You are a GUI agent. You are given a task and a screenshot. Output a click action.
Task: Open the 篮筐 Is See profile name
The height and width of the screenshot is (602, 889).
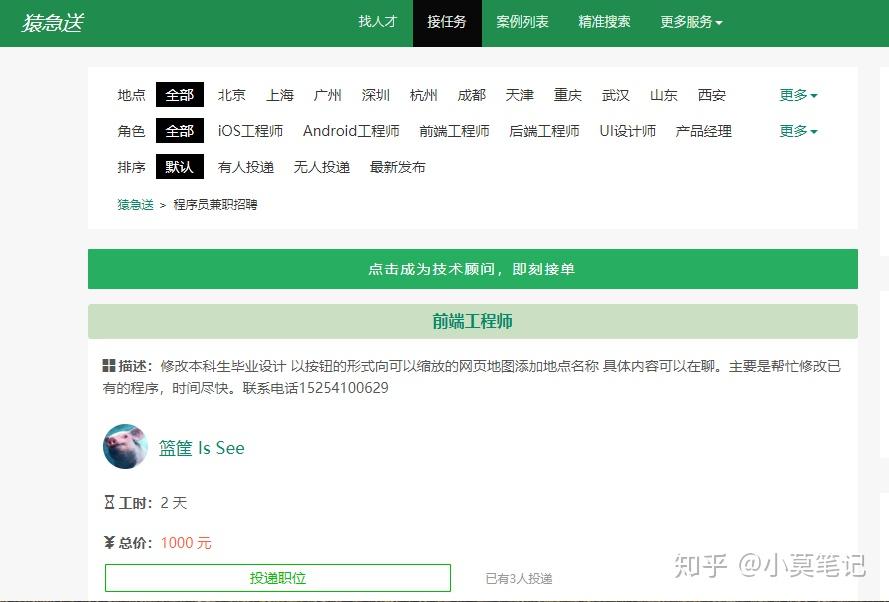[201, 448]
